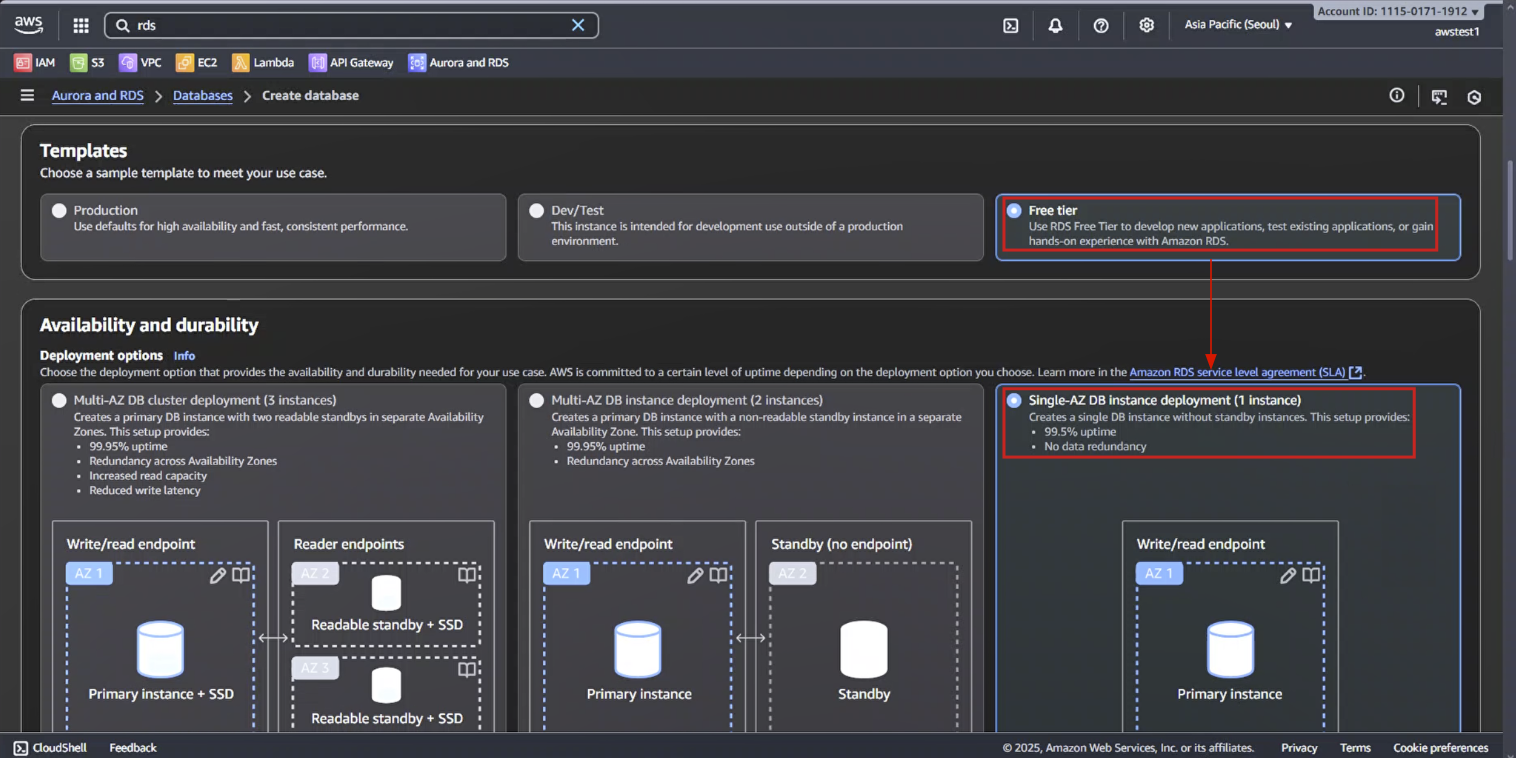Screen dimensions: 1516x758
Task: Open the info panel icon near breadcrumb
Action: coord(1396,95)
